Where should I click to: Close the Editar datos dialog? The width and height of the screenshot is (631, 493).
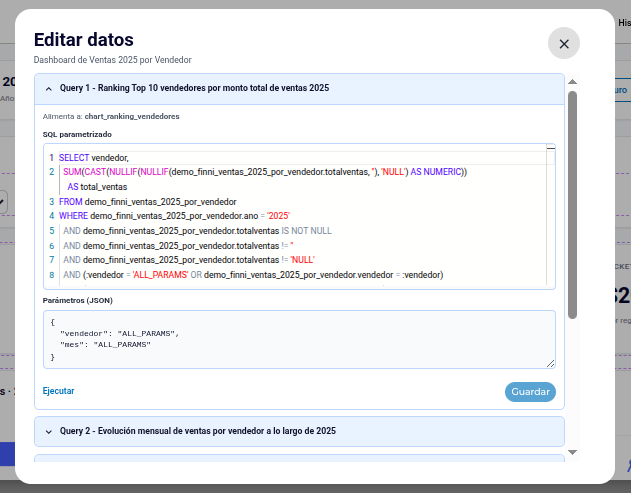tap(564, 43)
